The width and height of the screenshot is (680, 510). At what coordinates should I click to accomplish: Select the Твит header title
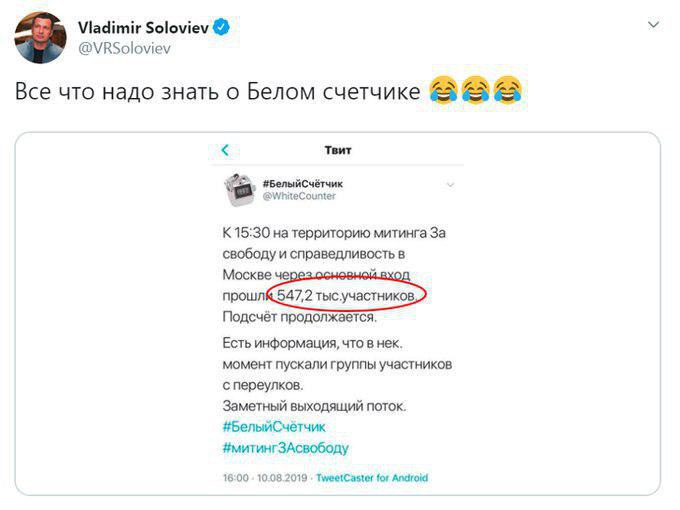338,151
